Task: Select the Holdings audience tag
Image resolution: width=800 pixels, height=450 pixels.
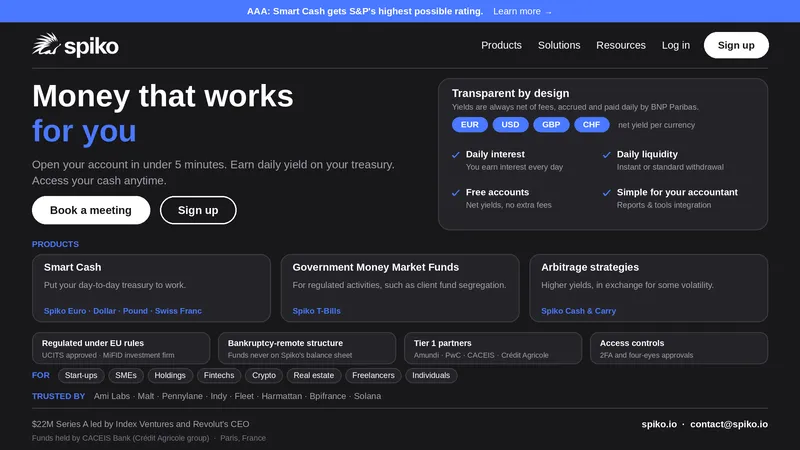Action: (170, 376)
